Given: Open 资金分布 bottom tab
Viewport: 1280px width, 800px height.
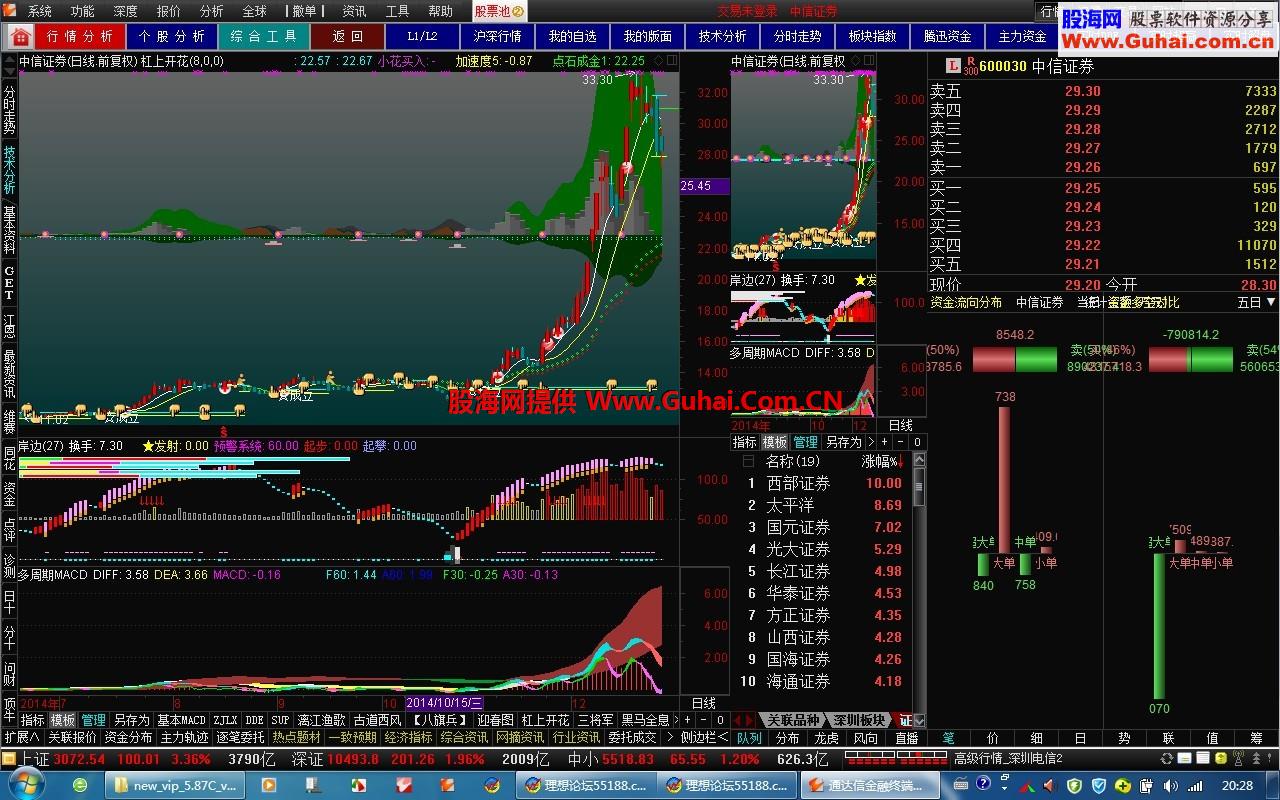Looking at the screenshot, I should pyautogui.click(x=128, y=738).
